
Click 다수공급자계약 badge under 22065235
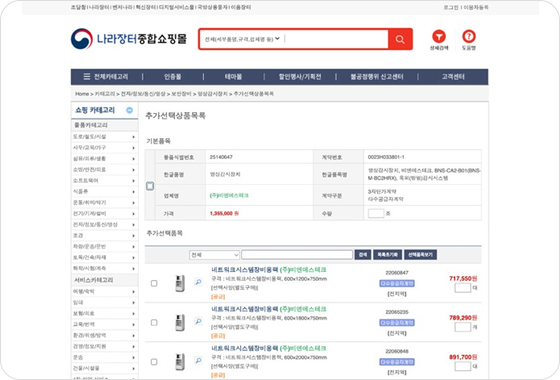(397, 323)
